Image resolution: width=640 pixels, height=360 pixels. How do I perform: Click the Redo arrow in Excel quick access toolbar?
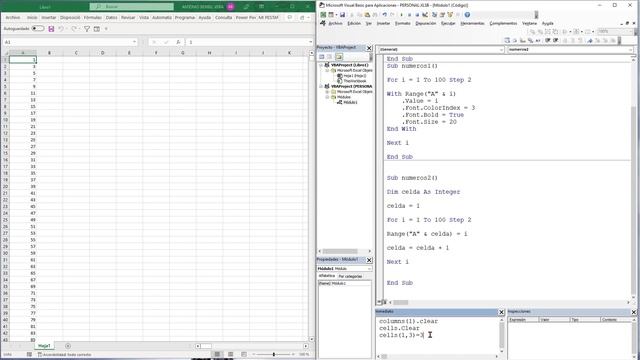74,29
